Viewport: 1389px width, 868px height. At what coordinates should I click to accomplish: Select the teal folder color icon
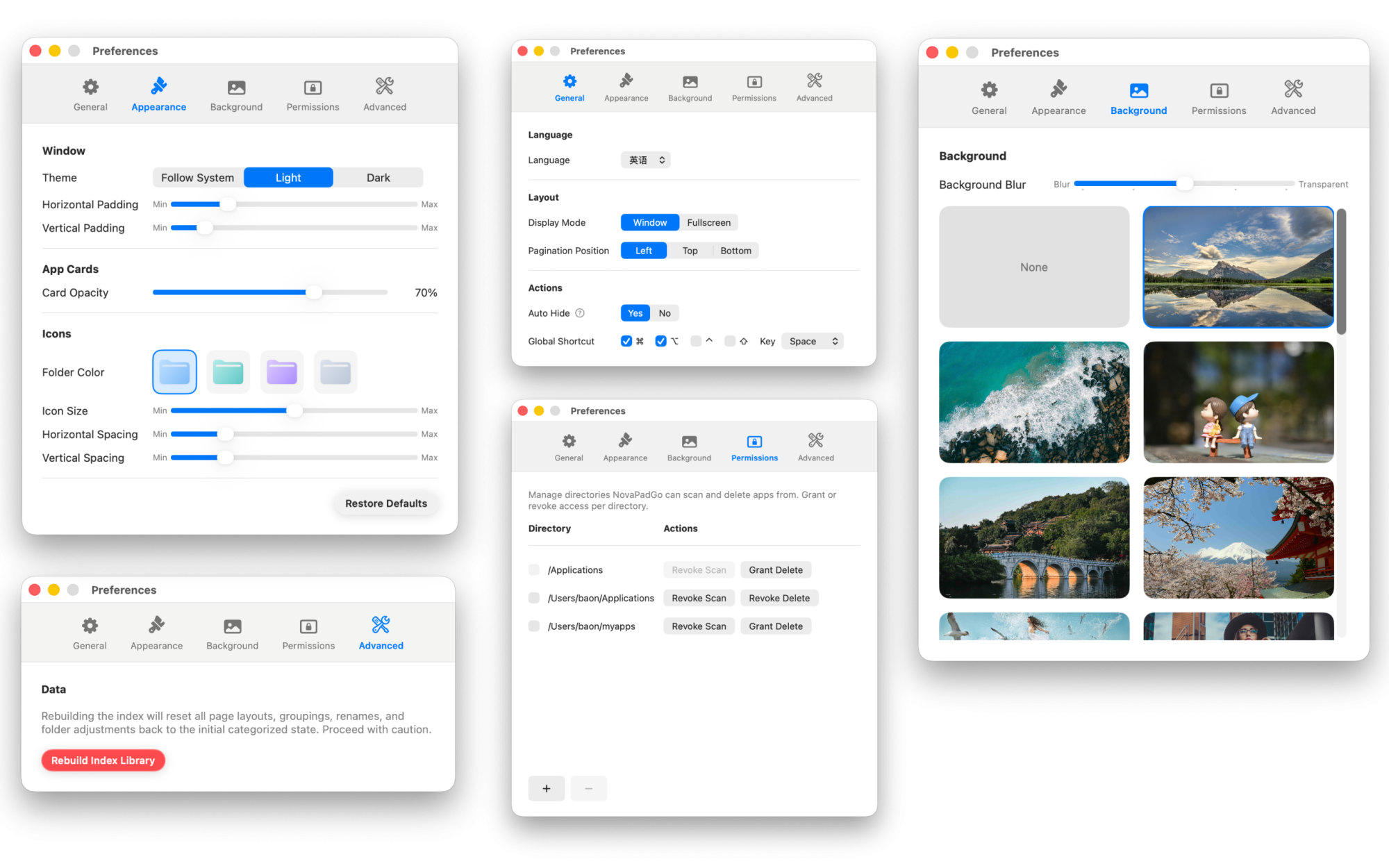pos(228,372)
